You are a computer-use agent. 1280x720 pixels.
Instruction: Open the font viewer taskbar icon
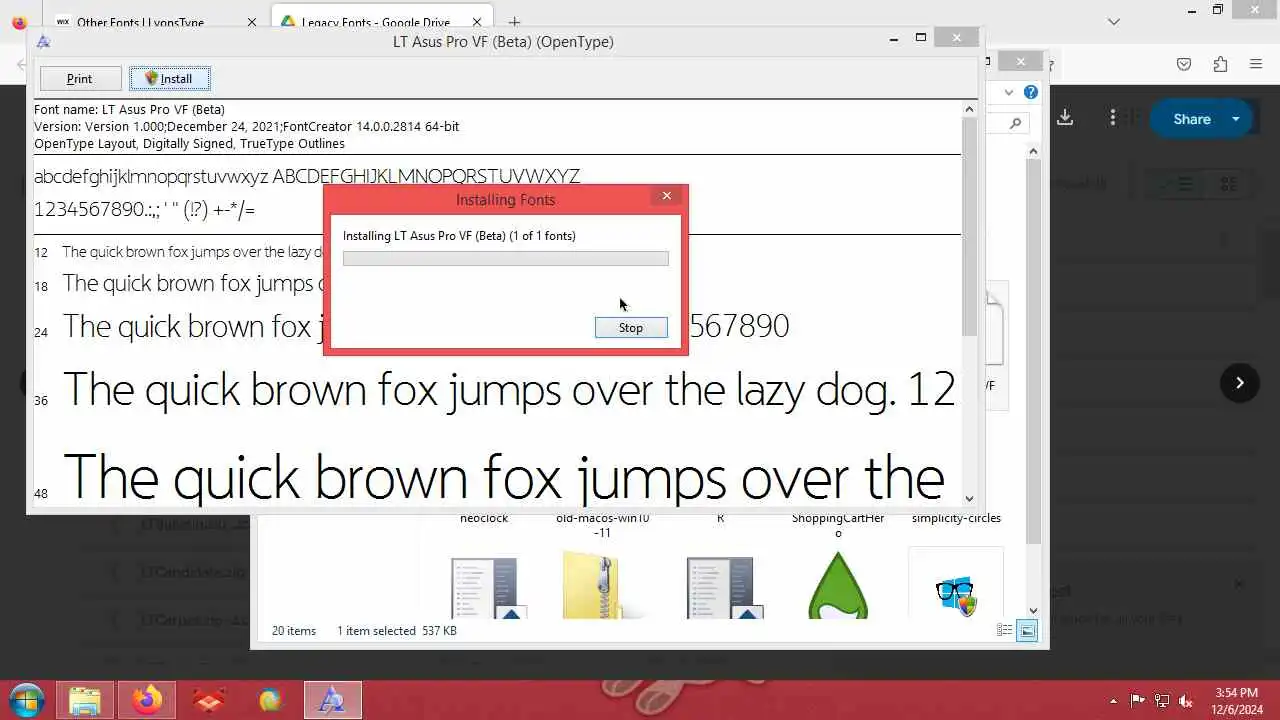pyautogui.click(x=332, y=700)
